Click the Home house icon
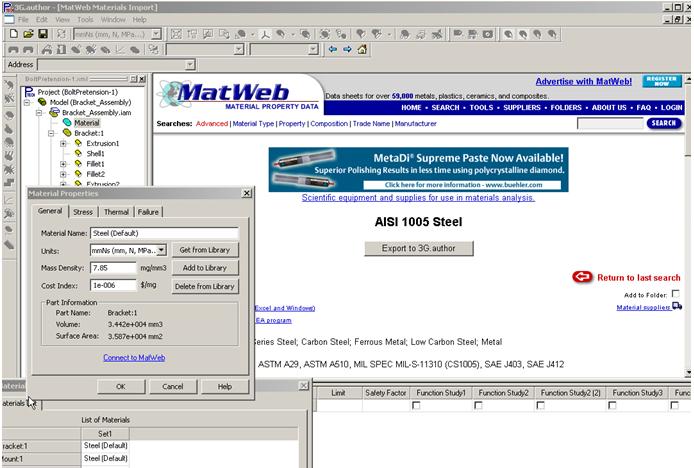This screenshot has height=468, width=694. 362,49
